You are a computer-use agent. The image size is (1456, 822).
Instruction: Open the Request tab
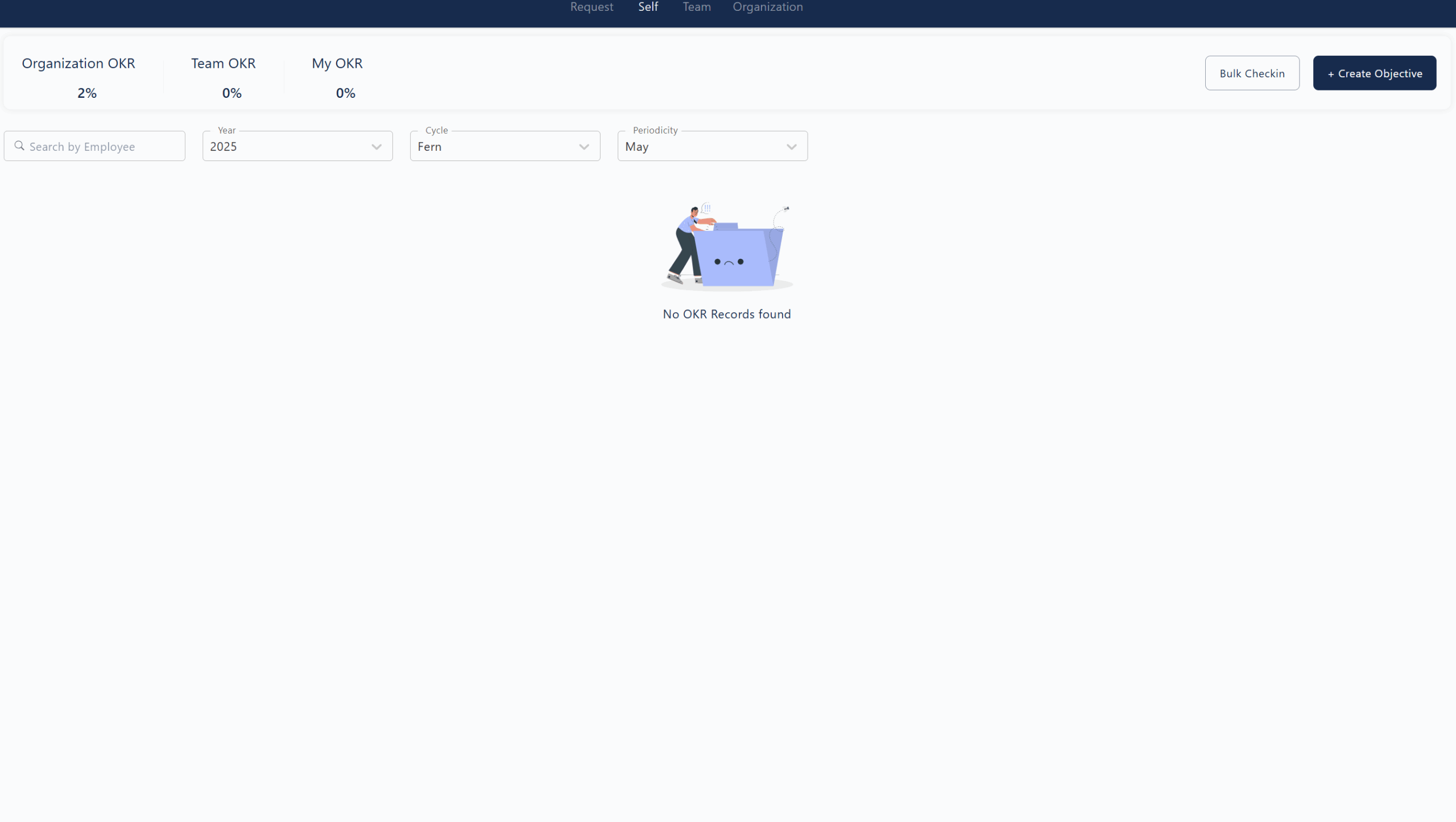point(591,7)
